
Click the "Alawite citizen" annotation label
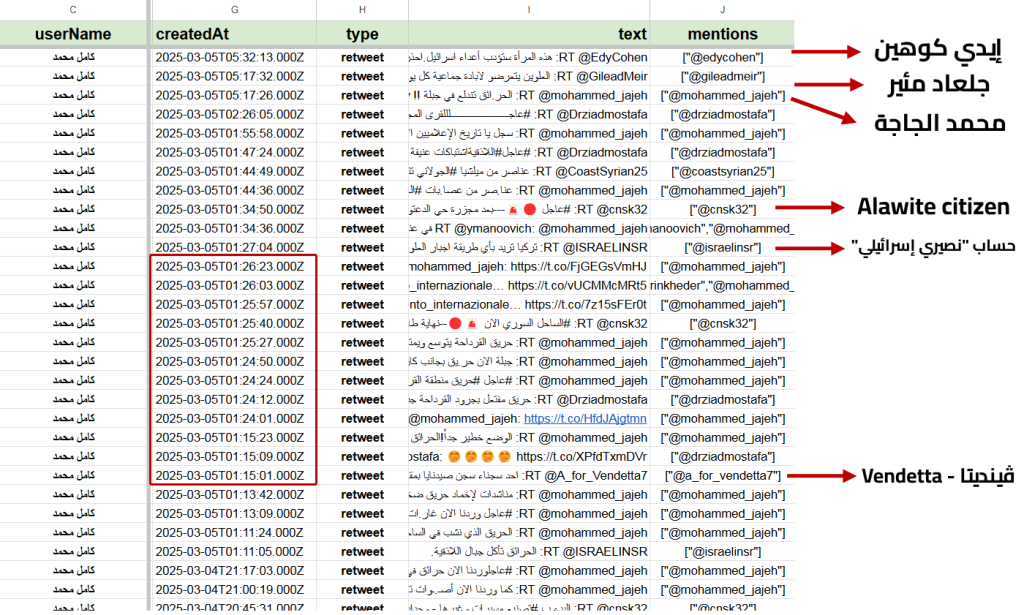[x=932, y=208]
